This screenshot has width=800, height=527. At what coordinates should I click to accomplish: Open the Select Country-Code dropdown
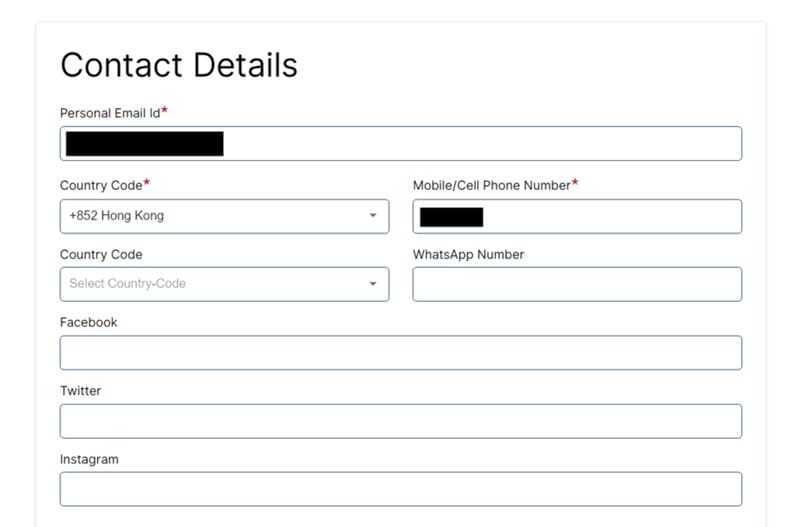[x=224, y=284]
